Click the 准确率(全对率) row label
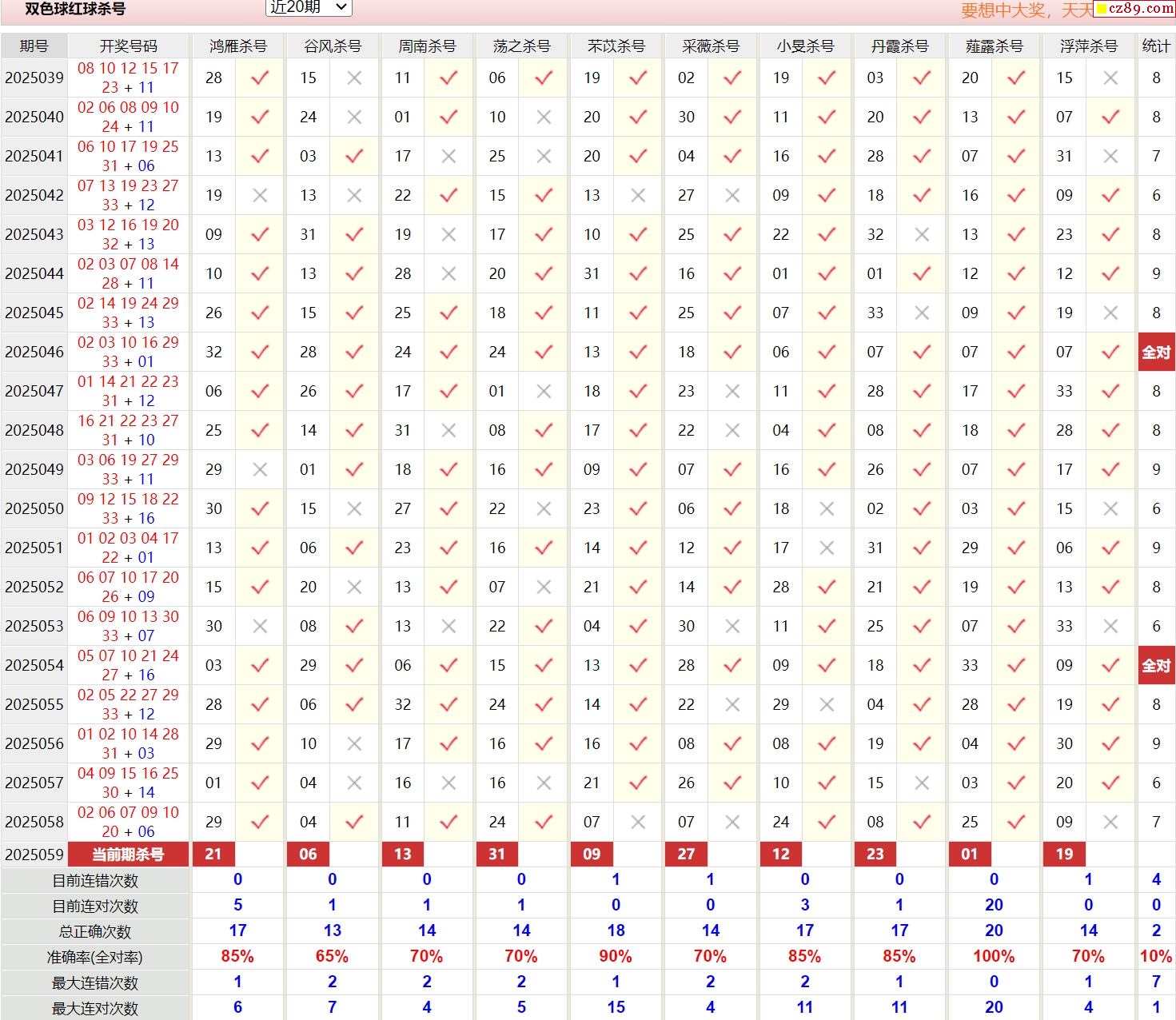 [95, 958]
